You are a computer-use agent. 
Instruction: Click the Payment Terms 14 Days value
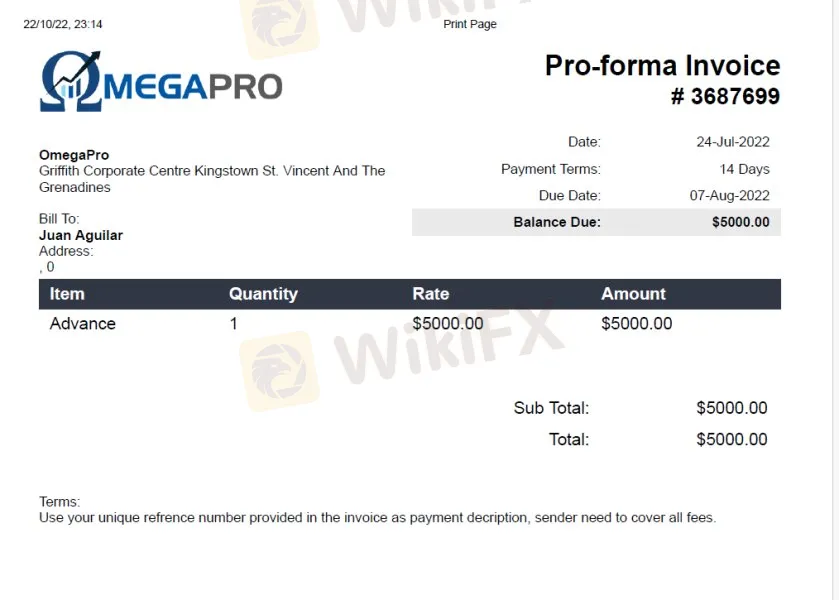point(744,169)
